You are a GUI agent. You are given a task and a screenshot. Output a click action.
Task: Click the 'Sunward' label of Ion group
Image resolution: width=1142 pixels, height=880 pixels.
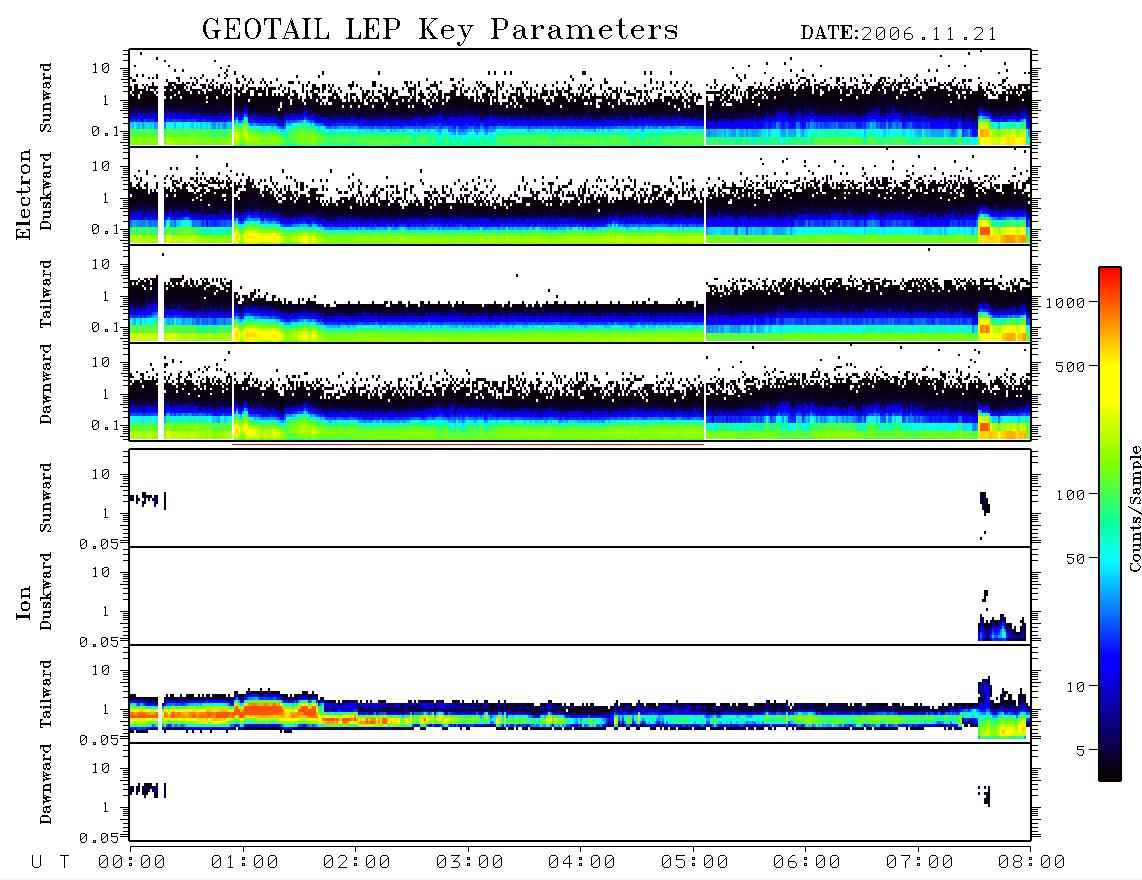pos(46,498)
